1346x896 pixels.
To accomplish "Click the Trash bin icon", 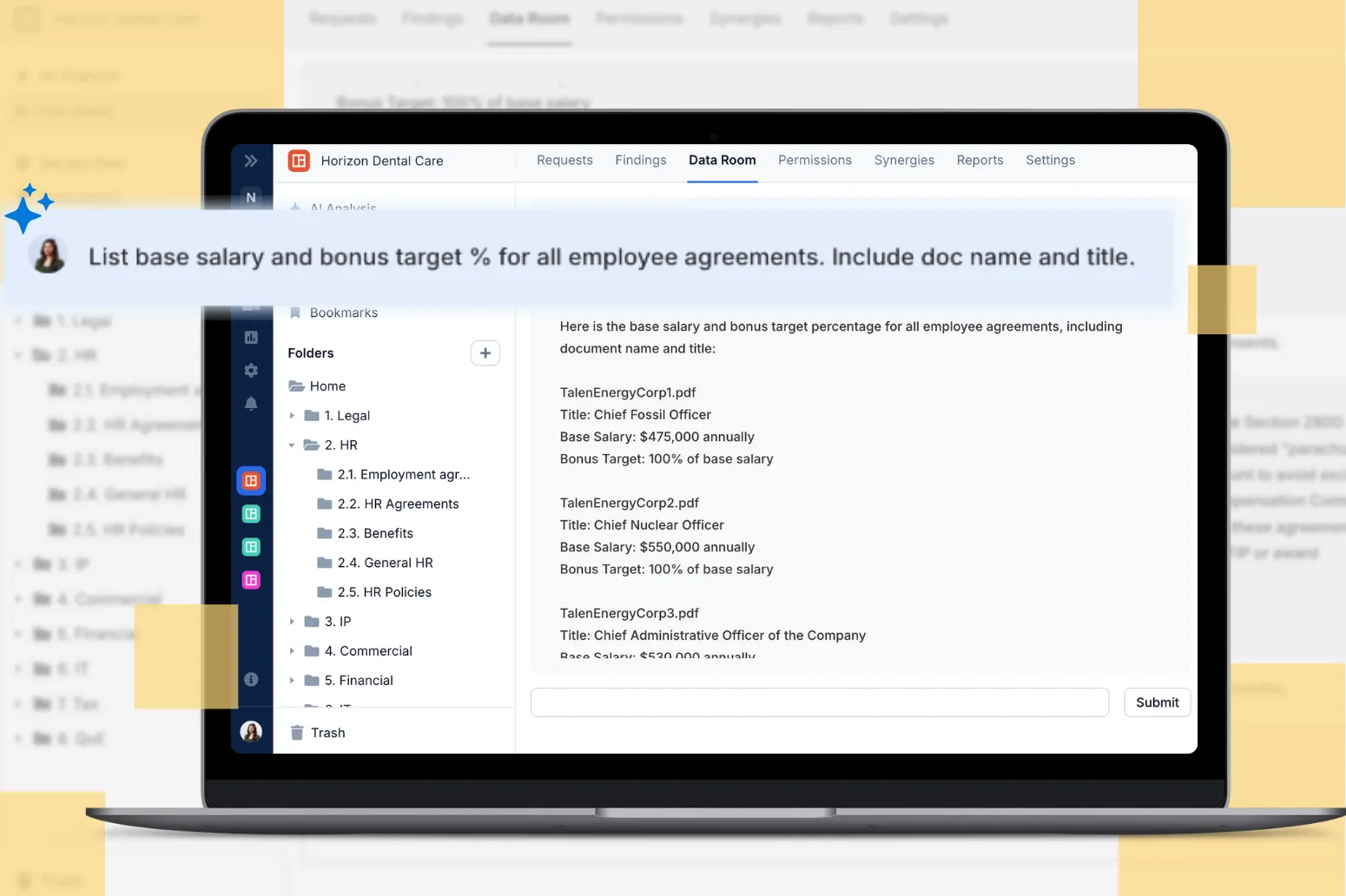I will pos(297,733).
